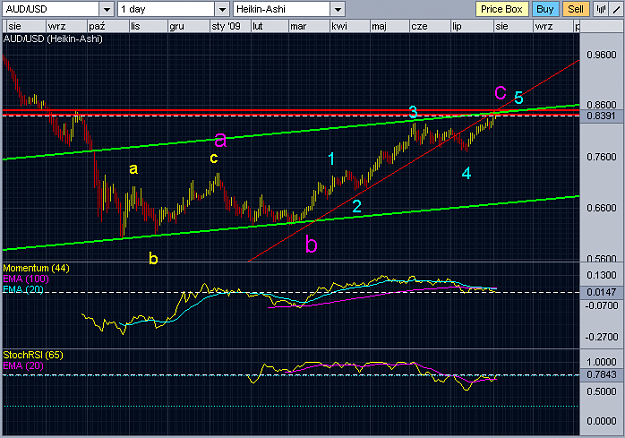The width and height of the screenshot is (625, 438).
Task: Click the 0.6600 price axis label
Action: click(x=601, y=208)
